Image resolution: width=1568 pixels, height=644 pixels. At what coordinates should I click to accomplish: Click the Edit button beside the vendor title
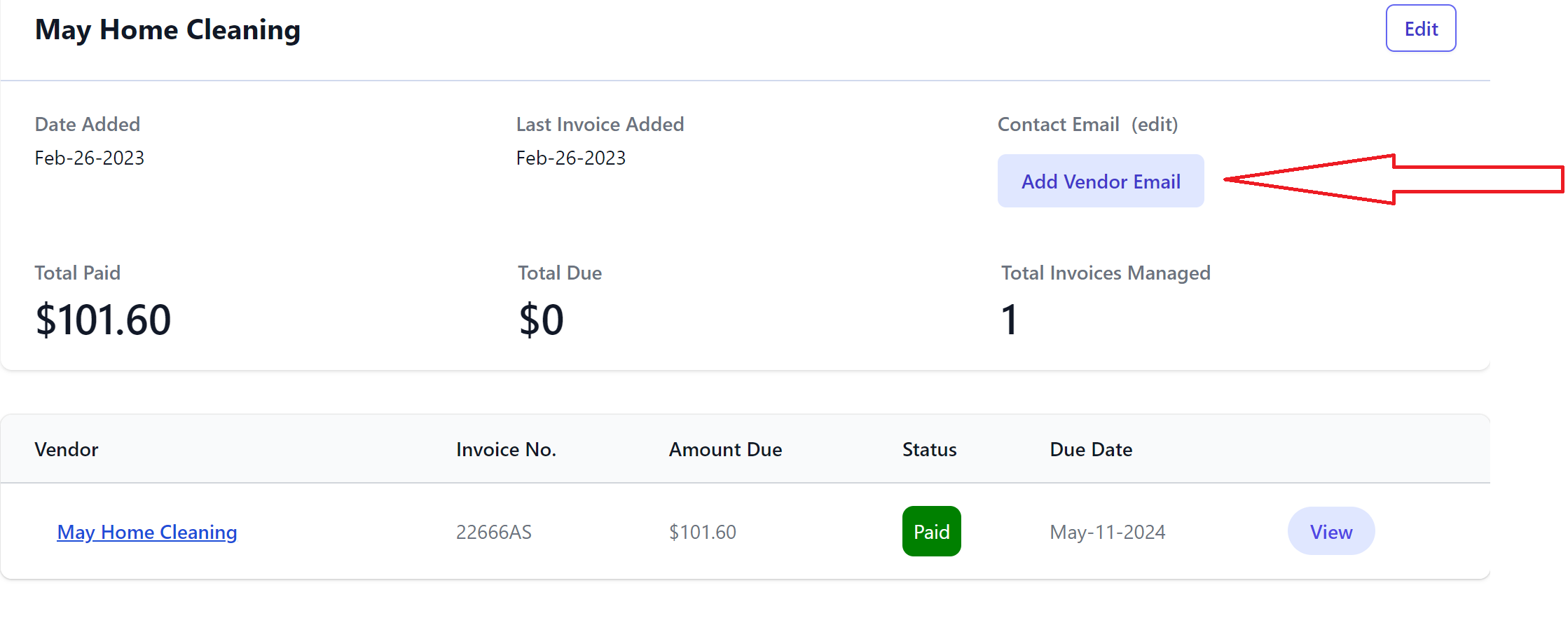1420,29
